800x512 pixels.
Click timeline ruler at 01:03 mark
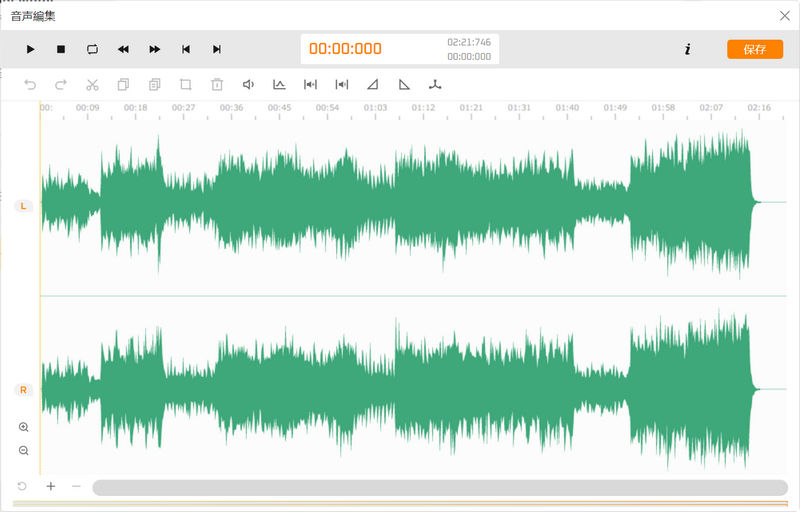click(x=375, y=108)
